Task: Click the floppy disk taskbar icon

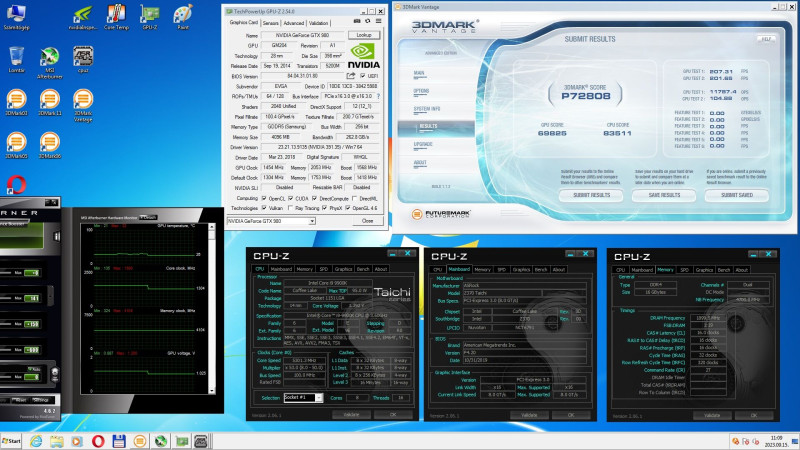Action: coord(119,441)
